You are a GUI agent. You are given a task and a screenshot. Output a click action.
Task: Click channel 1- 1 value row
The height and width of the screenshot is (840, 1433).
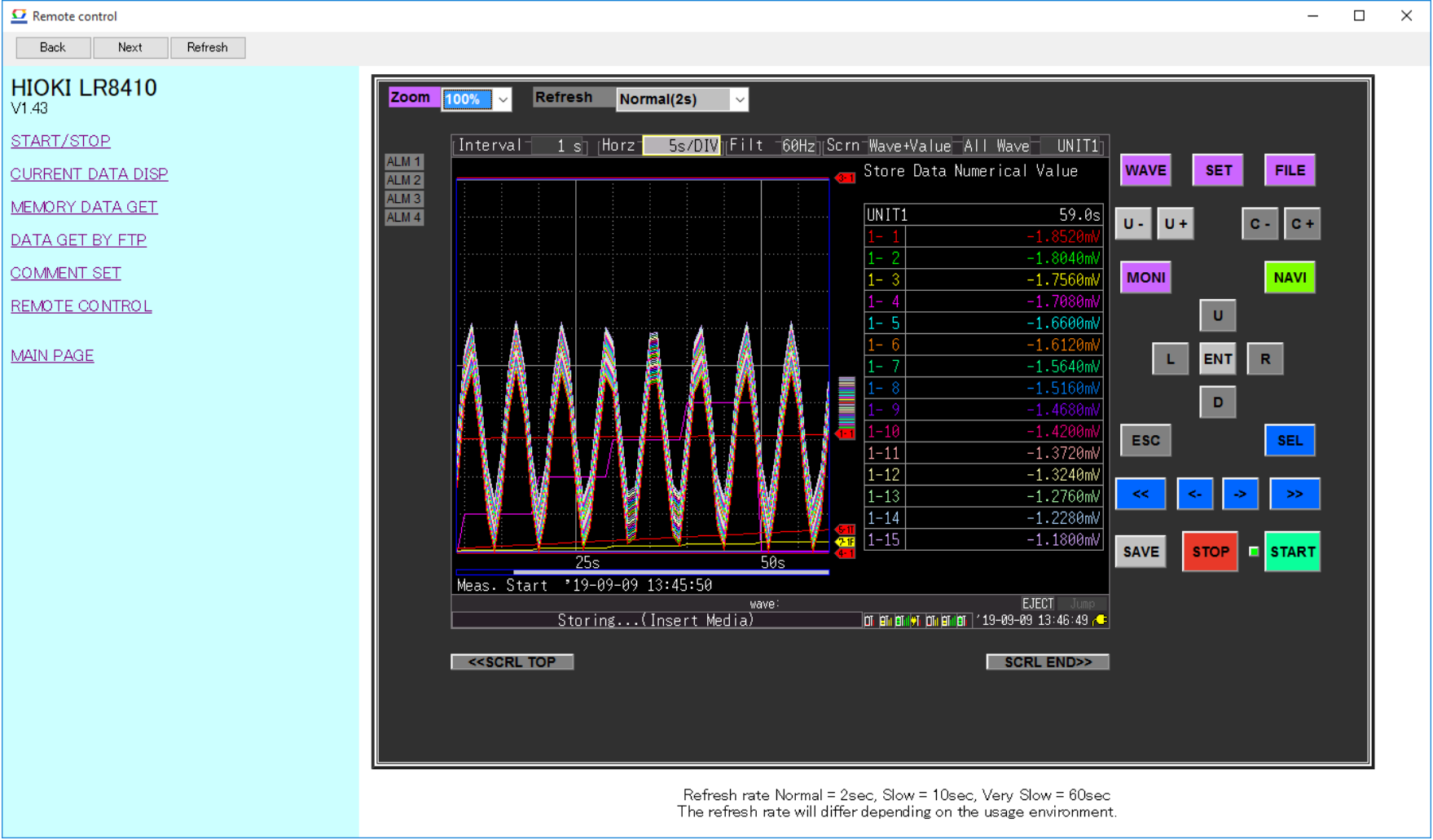983,237
